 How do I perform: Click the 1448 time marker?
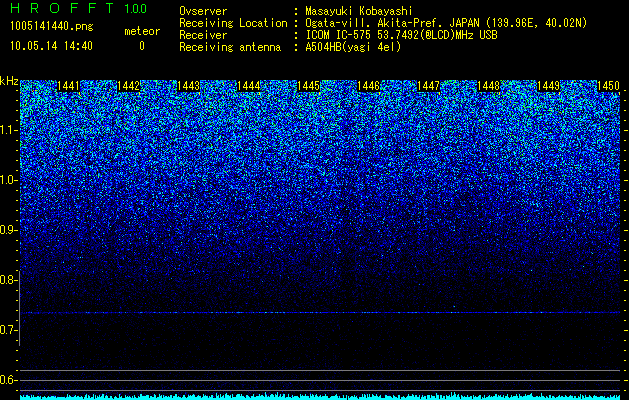[489, 86]
